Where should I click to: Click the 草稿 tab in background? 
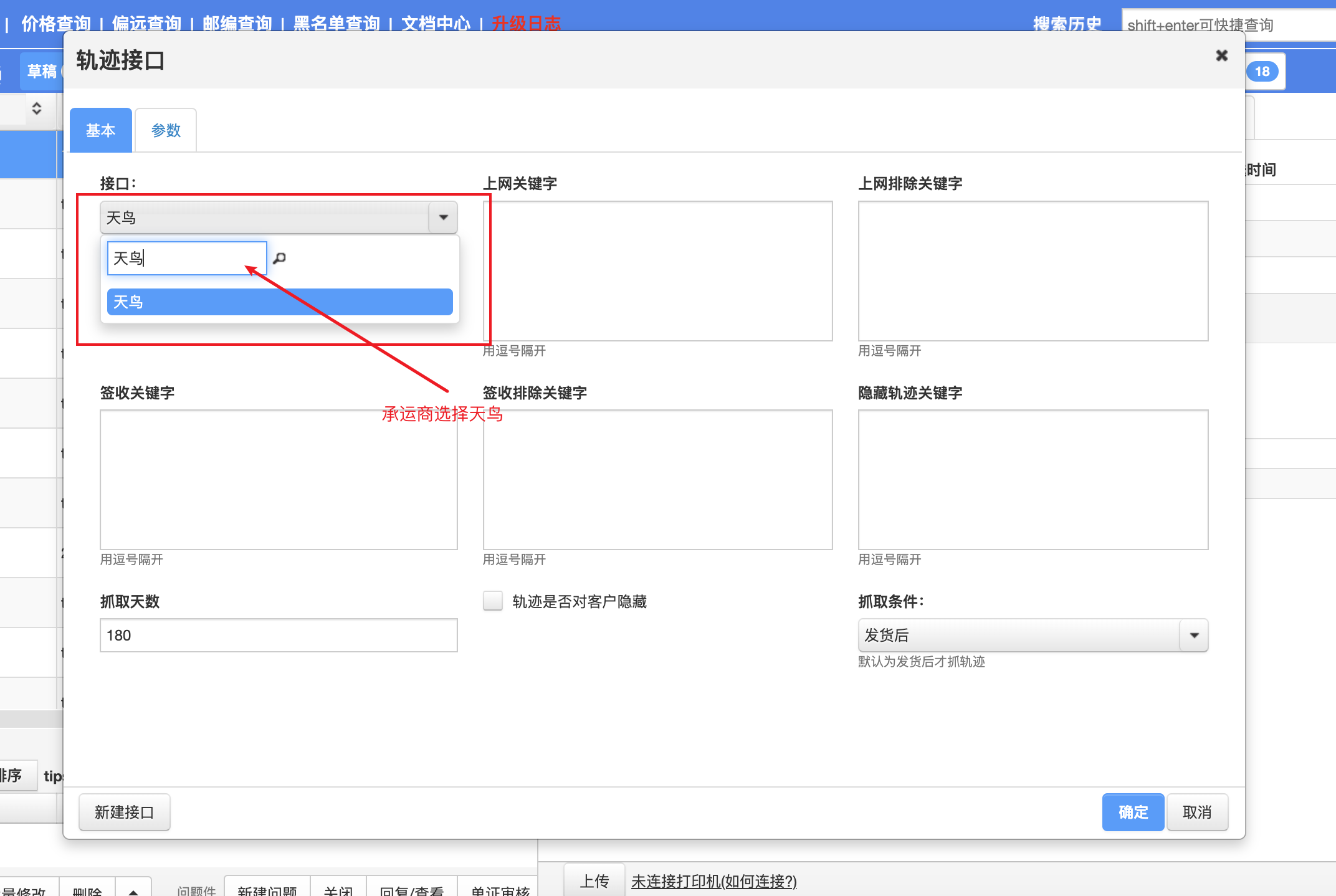click(x=42, y=71)
